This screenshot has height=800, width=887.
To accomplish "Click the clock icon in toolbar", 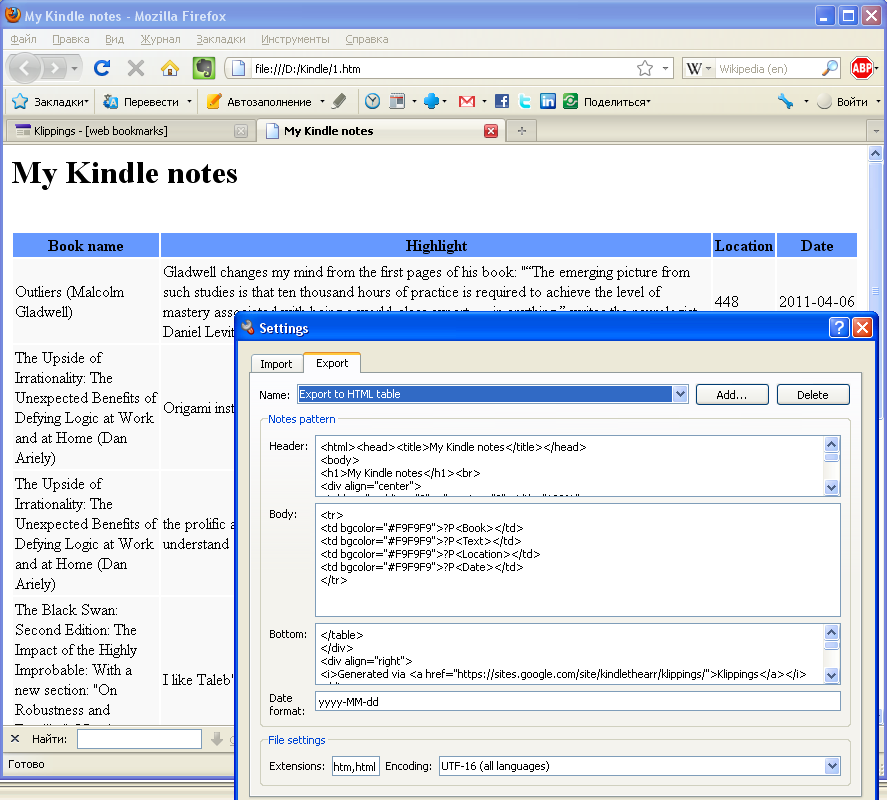I will [x=372, y=101].
